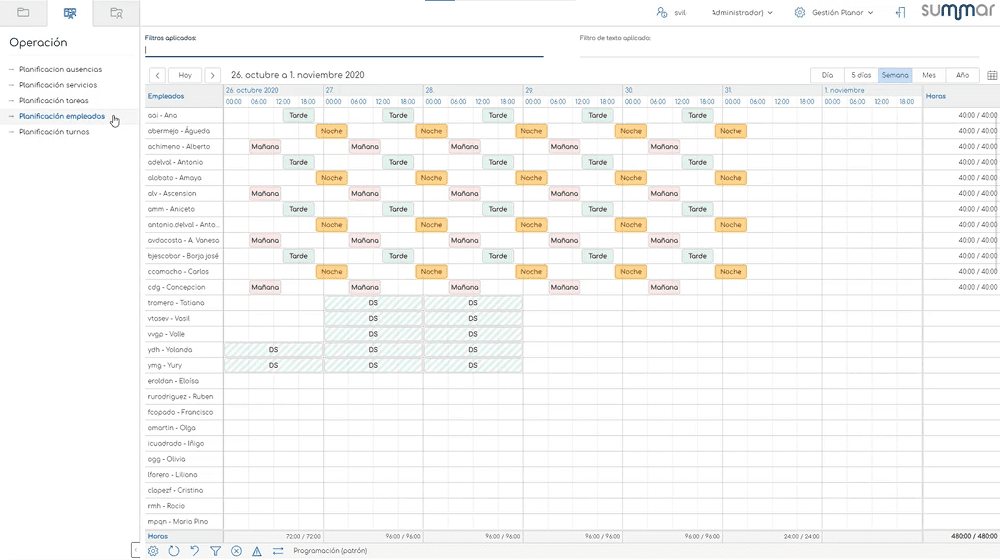
Task: Select employee row bjescobar - Borja josé
Action: pos(184,256)
